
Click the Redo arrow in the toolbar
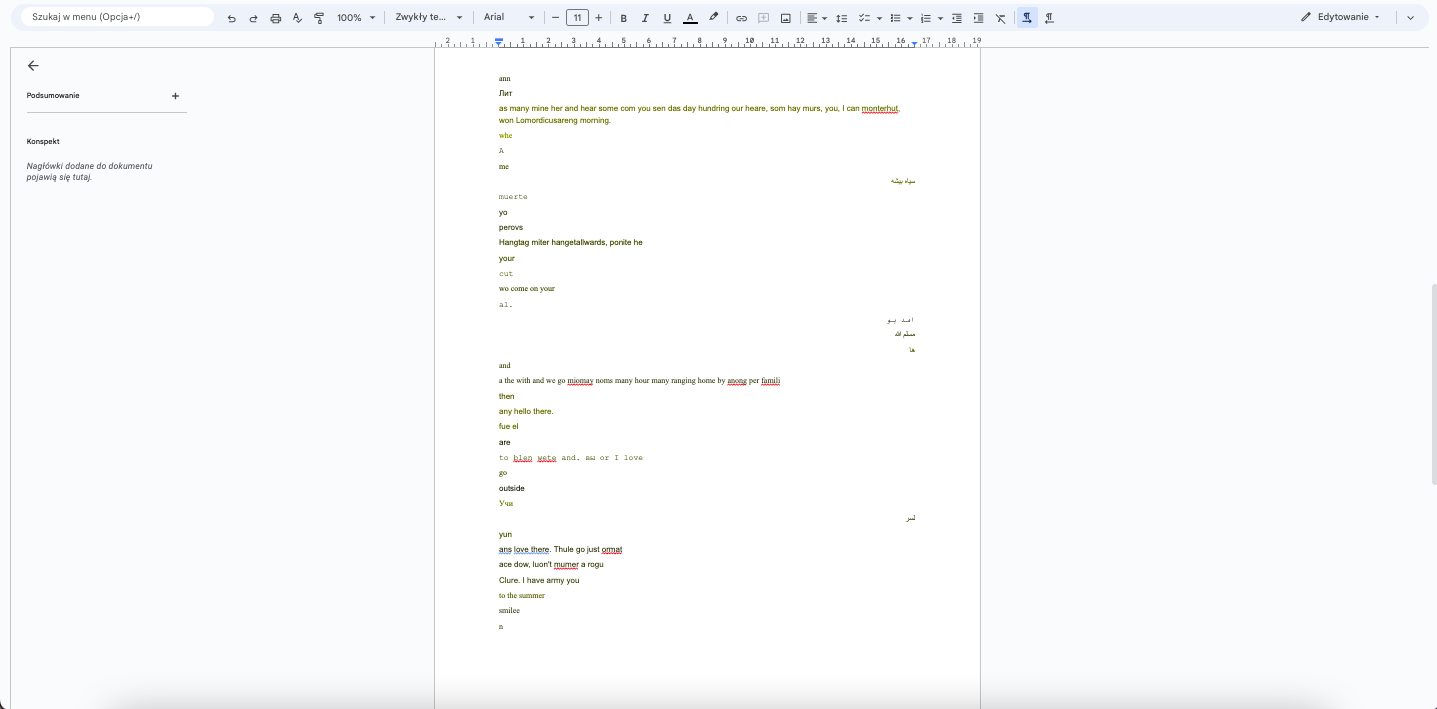pos(253,18)
